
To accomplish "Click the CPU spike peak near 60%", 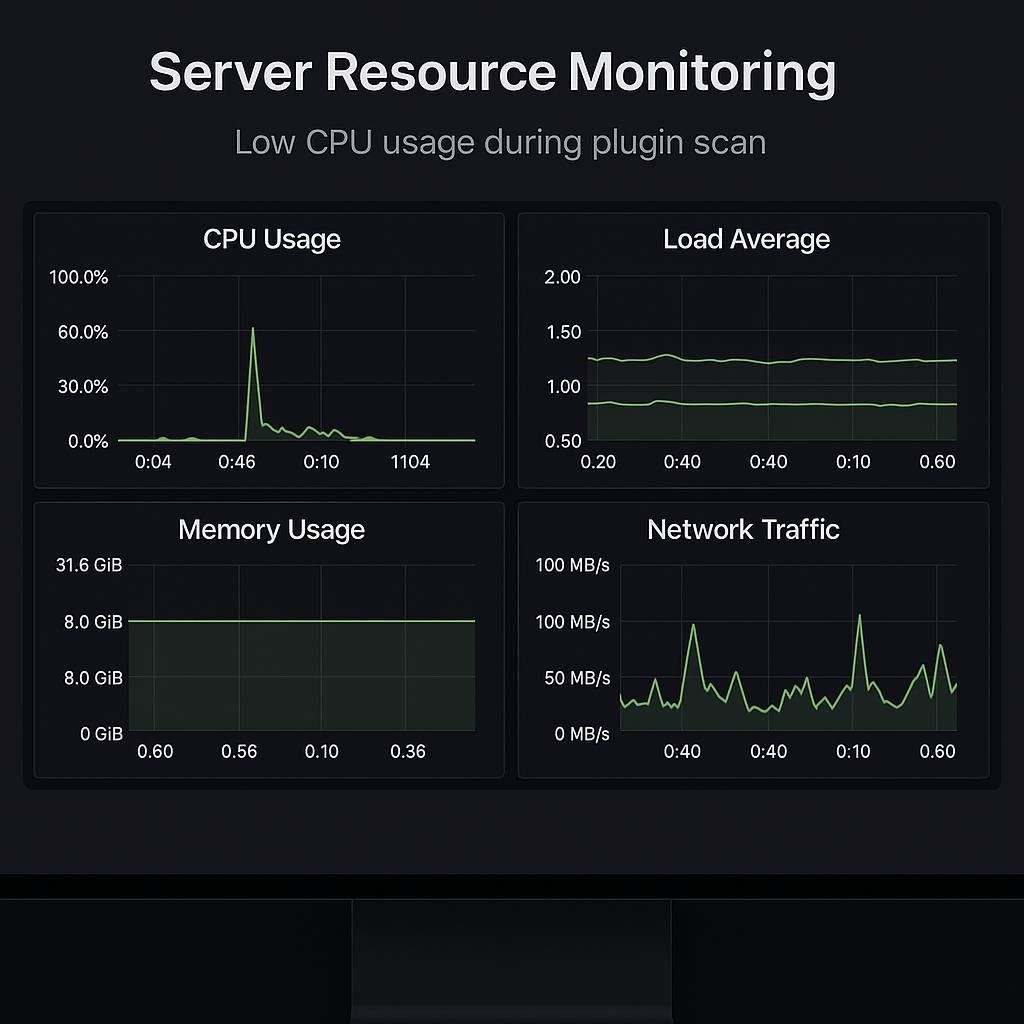I will click(253, 329).
